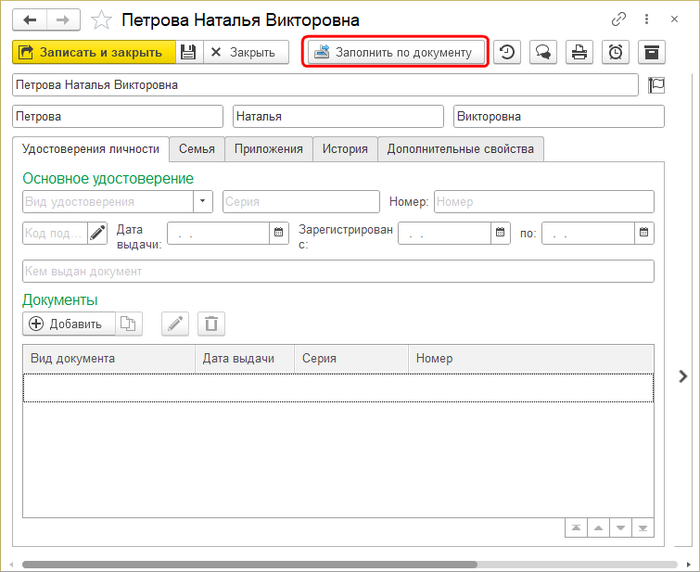Switch to the Семья tab

[197, 149]
